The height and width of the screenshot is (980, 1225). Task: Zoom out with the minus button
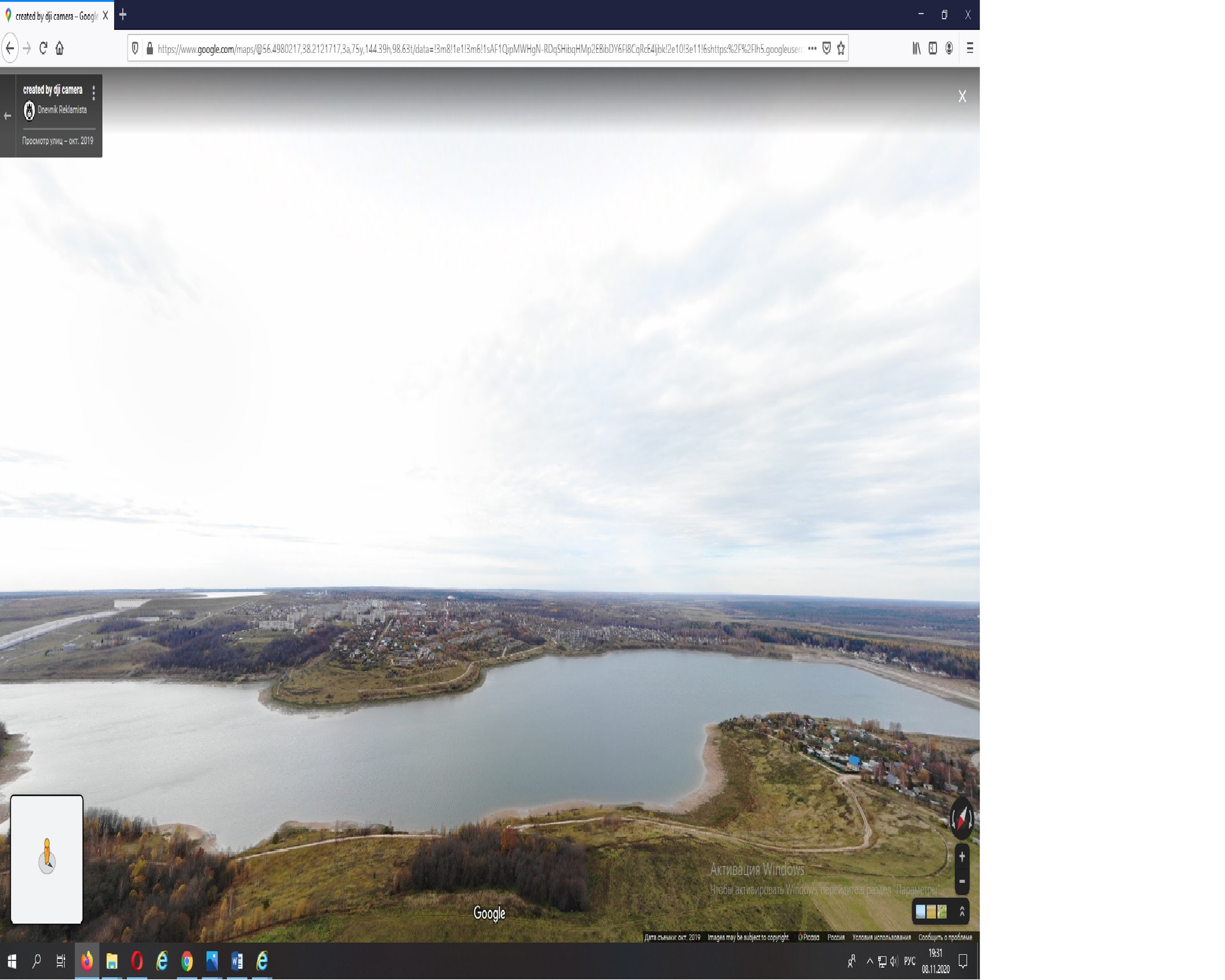(961, 881)
